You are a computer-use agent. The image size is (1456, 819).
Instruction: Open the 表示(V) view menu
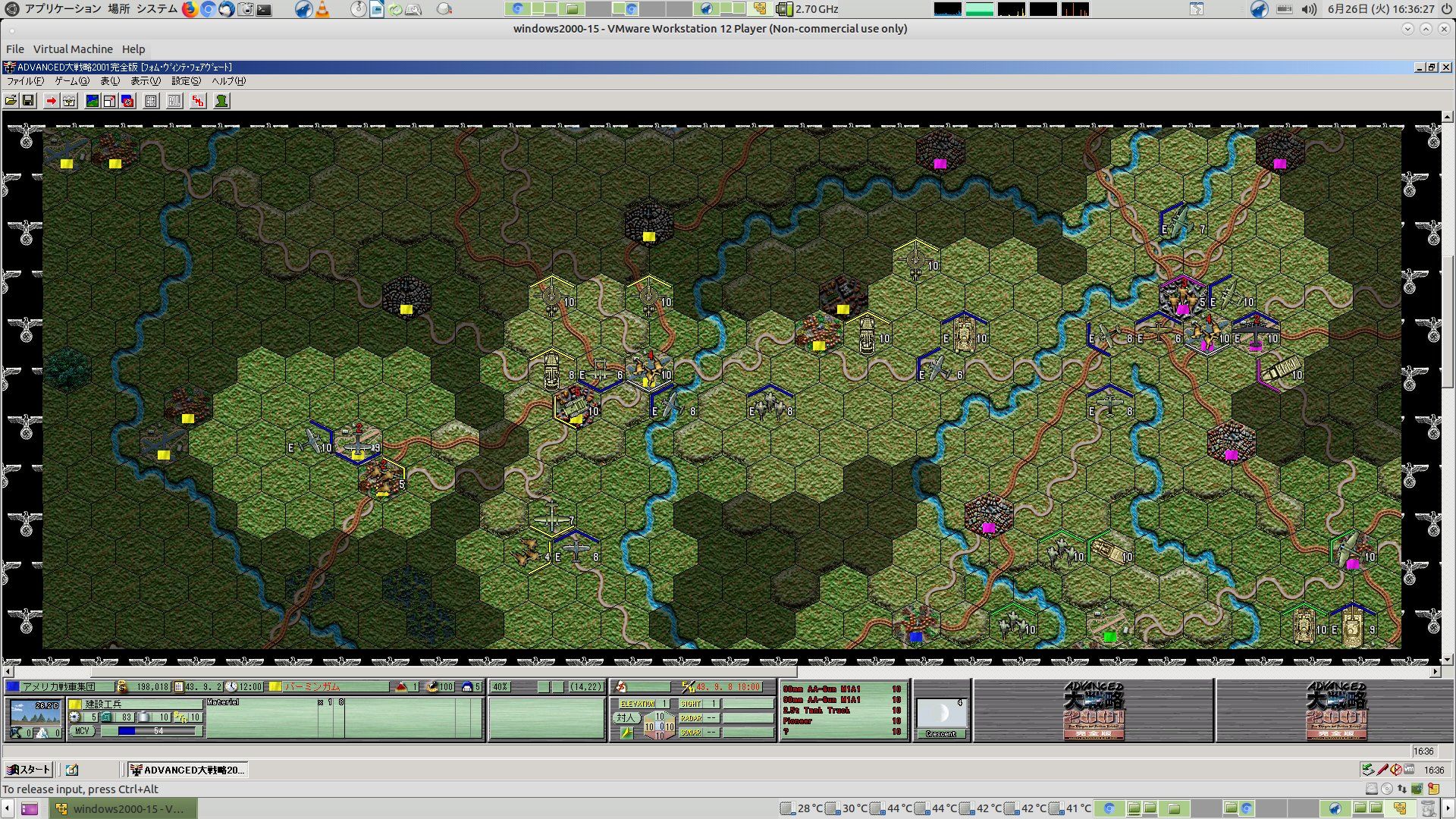[145, 81]
